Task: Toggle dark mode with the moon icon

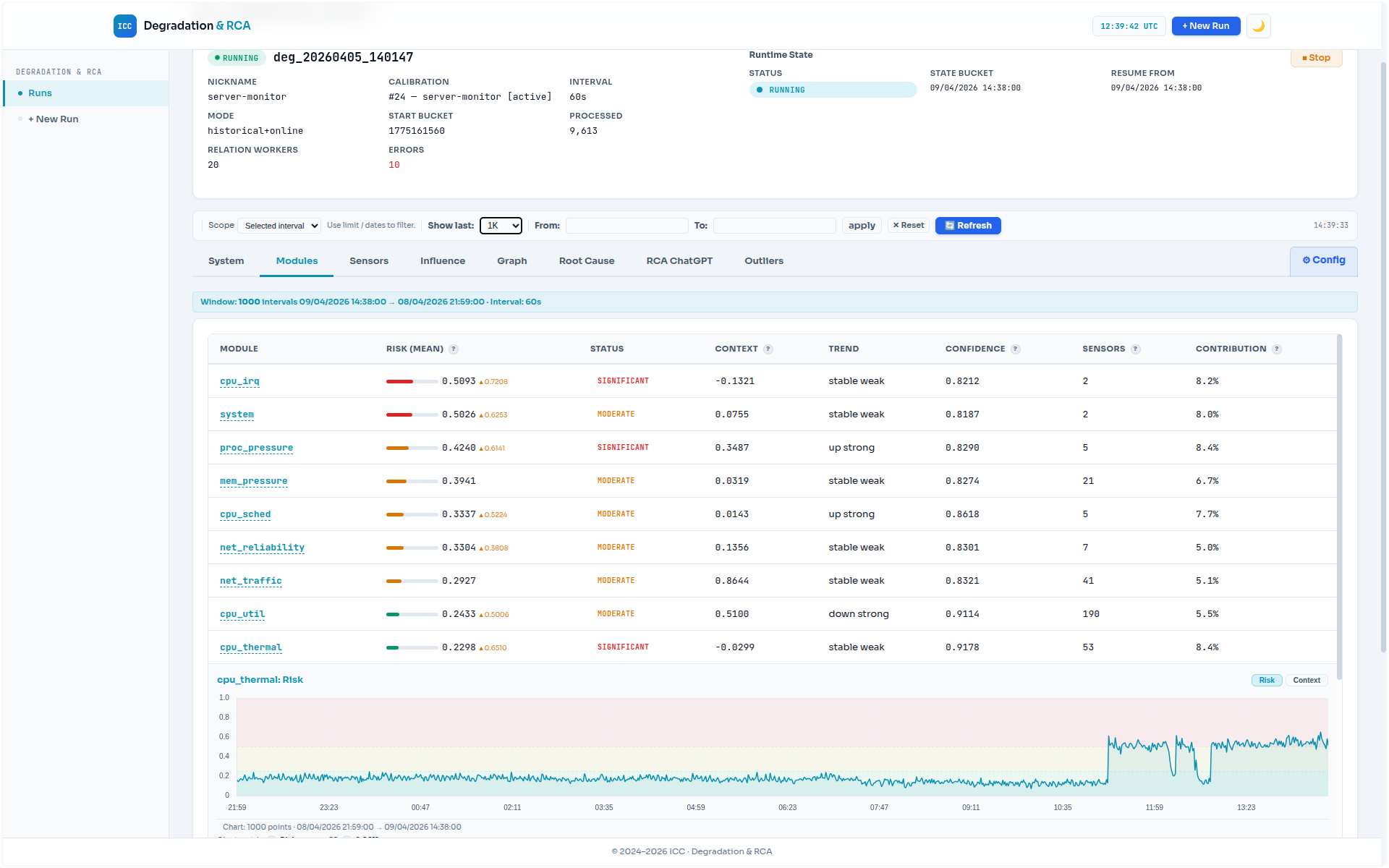Action: [x=1258, y=26]
